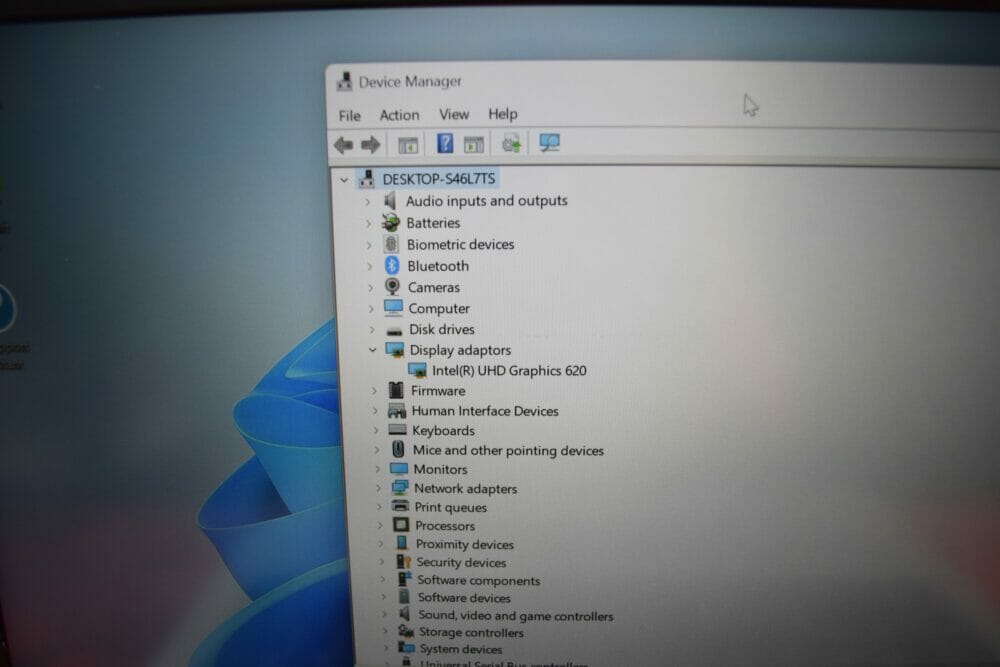Expand the Biometric devices chevron

(369, 245)
